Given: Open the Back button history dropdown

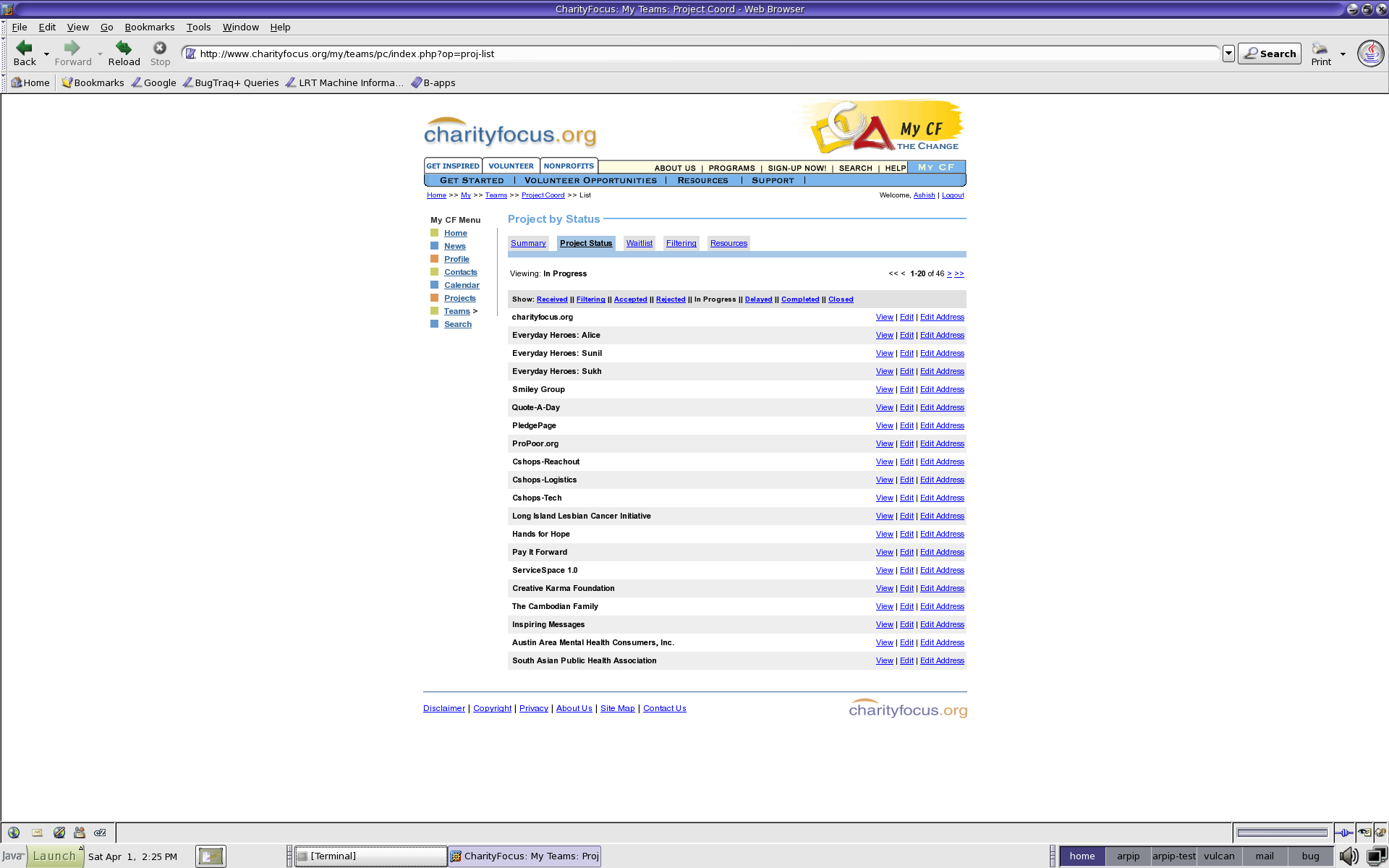Looking at the screenshot, I should 46,54.
